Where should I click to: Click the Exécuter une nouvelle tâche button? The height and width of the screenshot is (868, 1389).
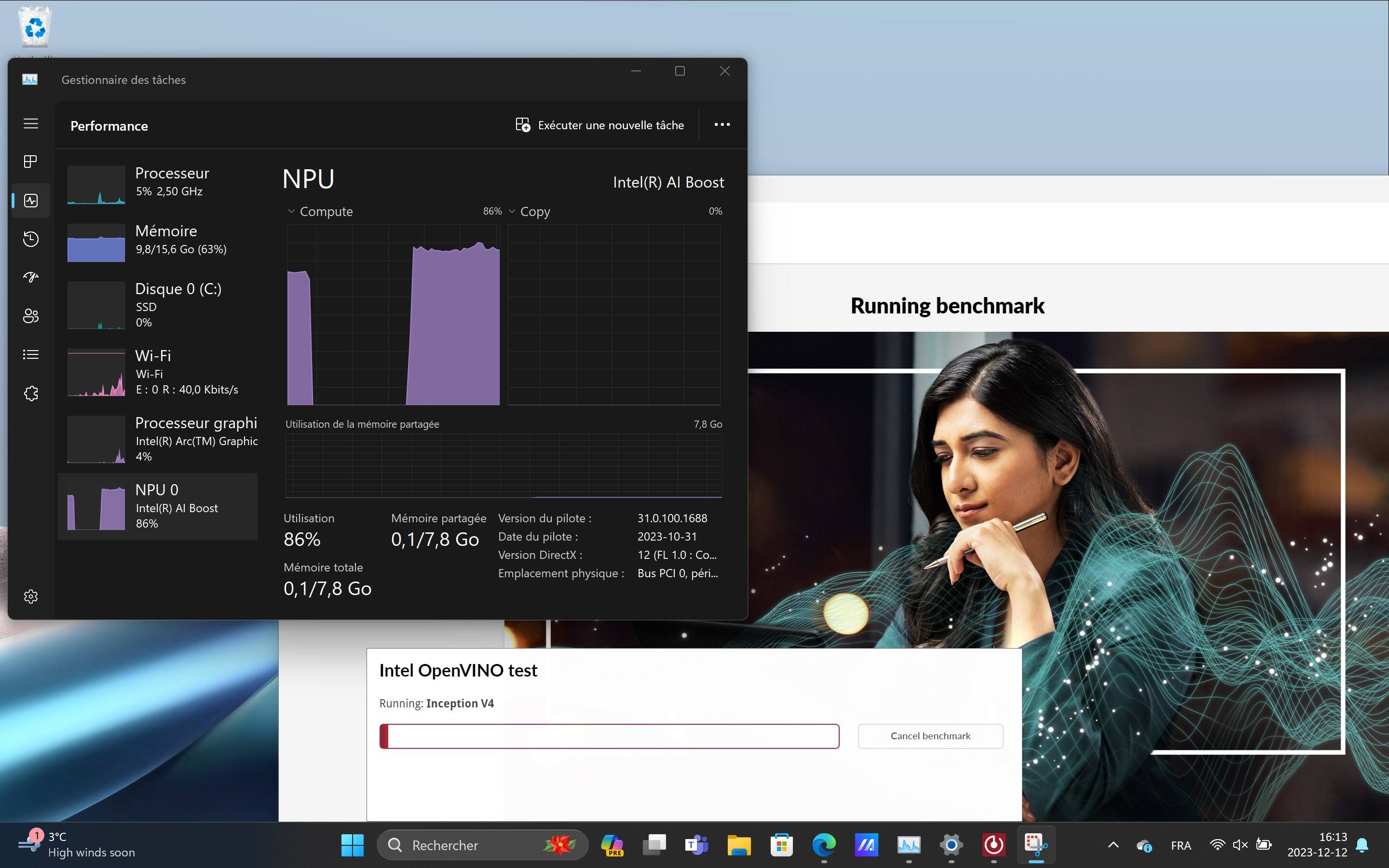pyautogui.click(x=600, y=125)
